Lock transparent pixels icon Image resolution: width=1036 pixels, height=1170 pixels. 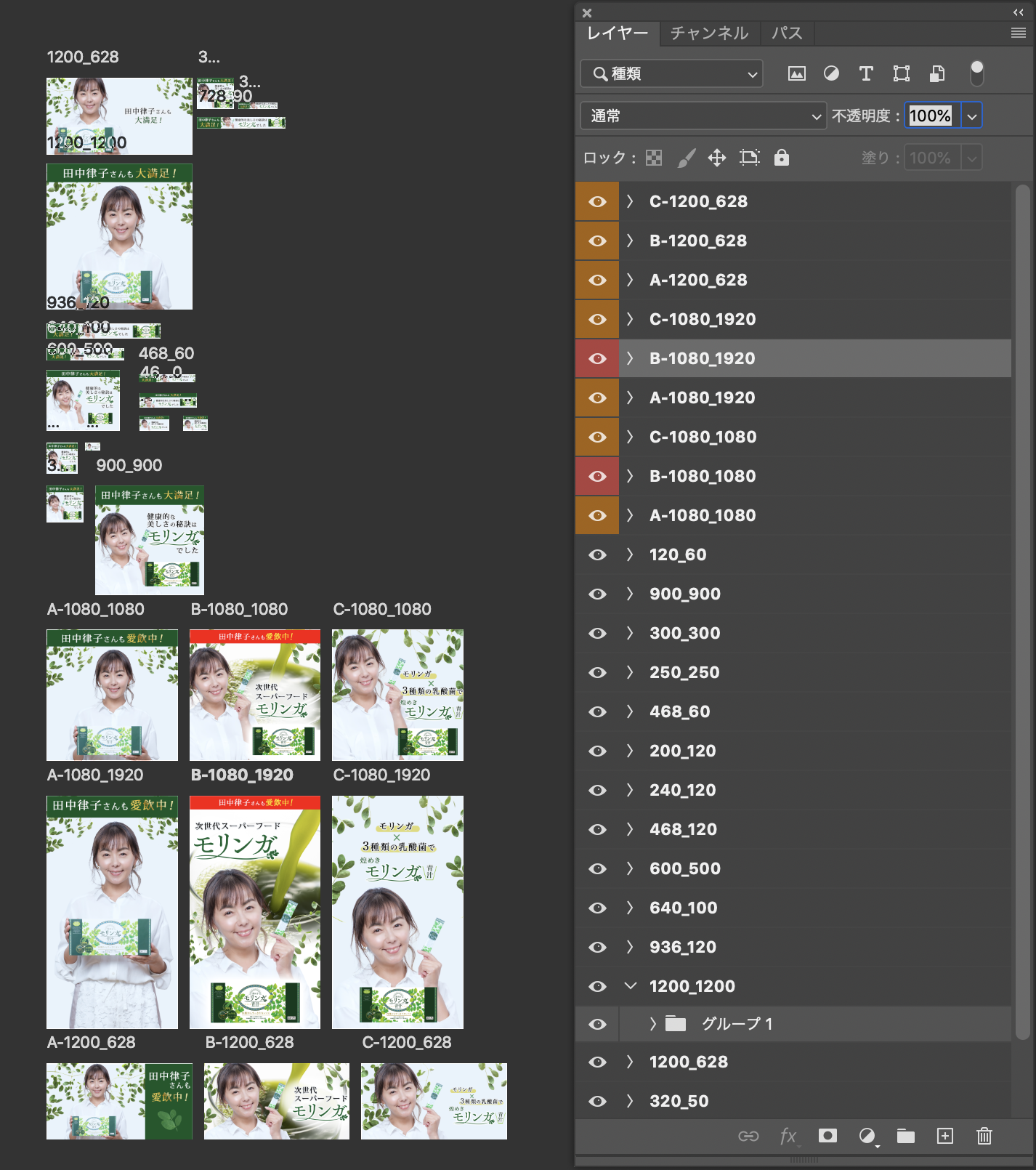click(654, 158)
